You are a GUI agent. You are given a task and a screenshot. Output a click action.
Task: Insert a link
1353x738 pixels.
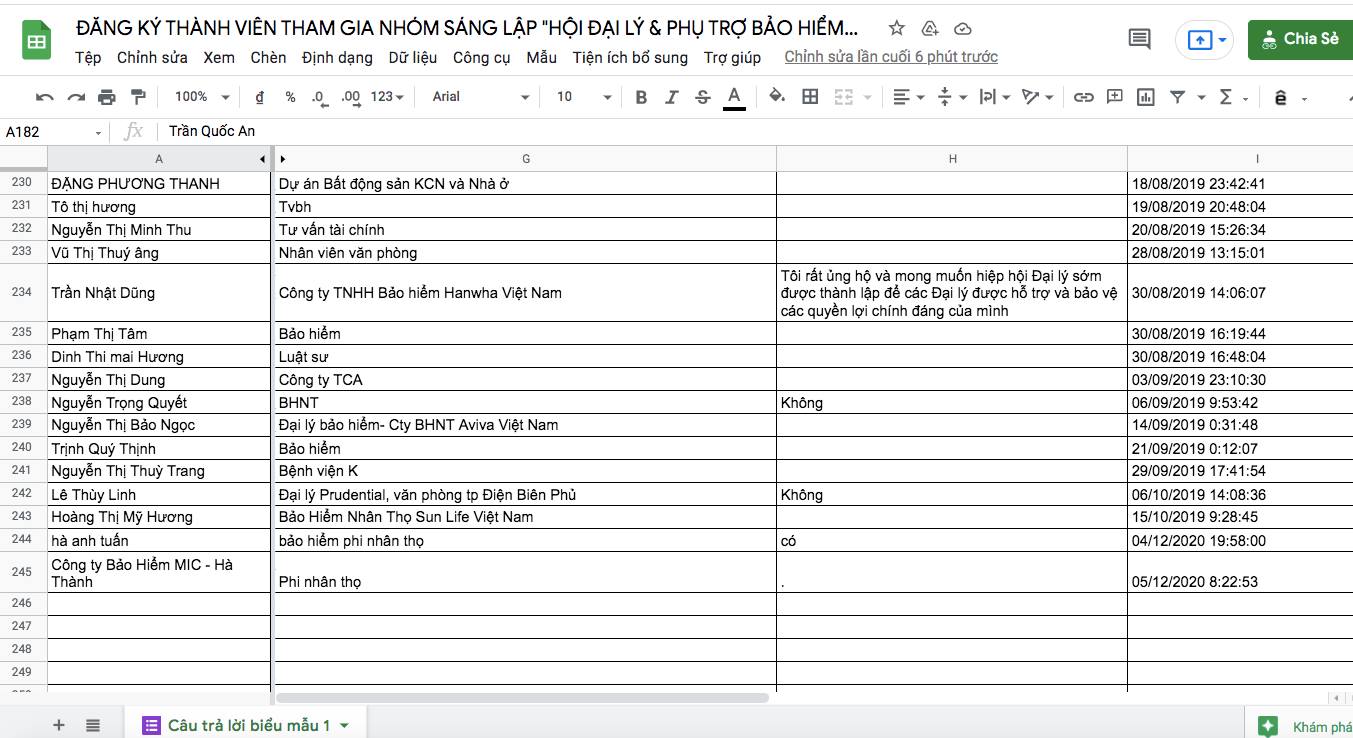tap(1083, 97)
